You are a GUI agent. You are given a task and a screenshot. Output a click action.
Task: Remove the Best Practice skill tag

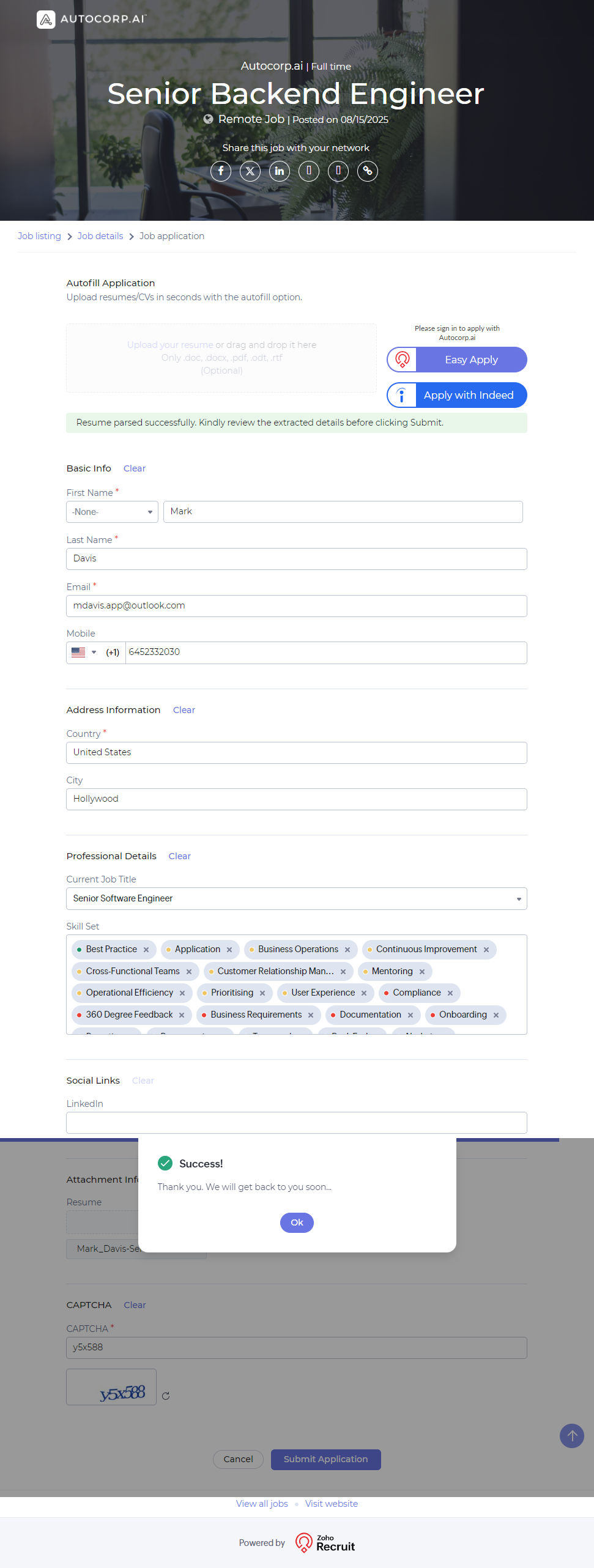[x=146, y=950]
